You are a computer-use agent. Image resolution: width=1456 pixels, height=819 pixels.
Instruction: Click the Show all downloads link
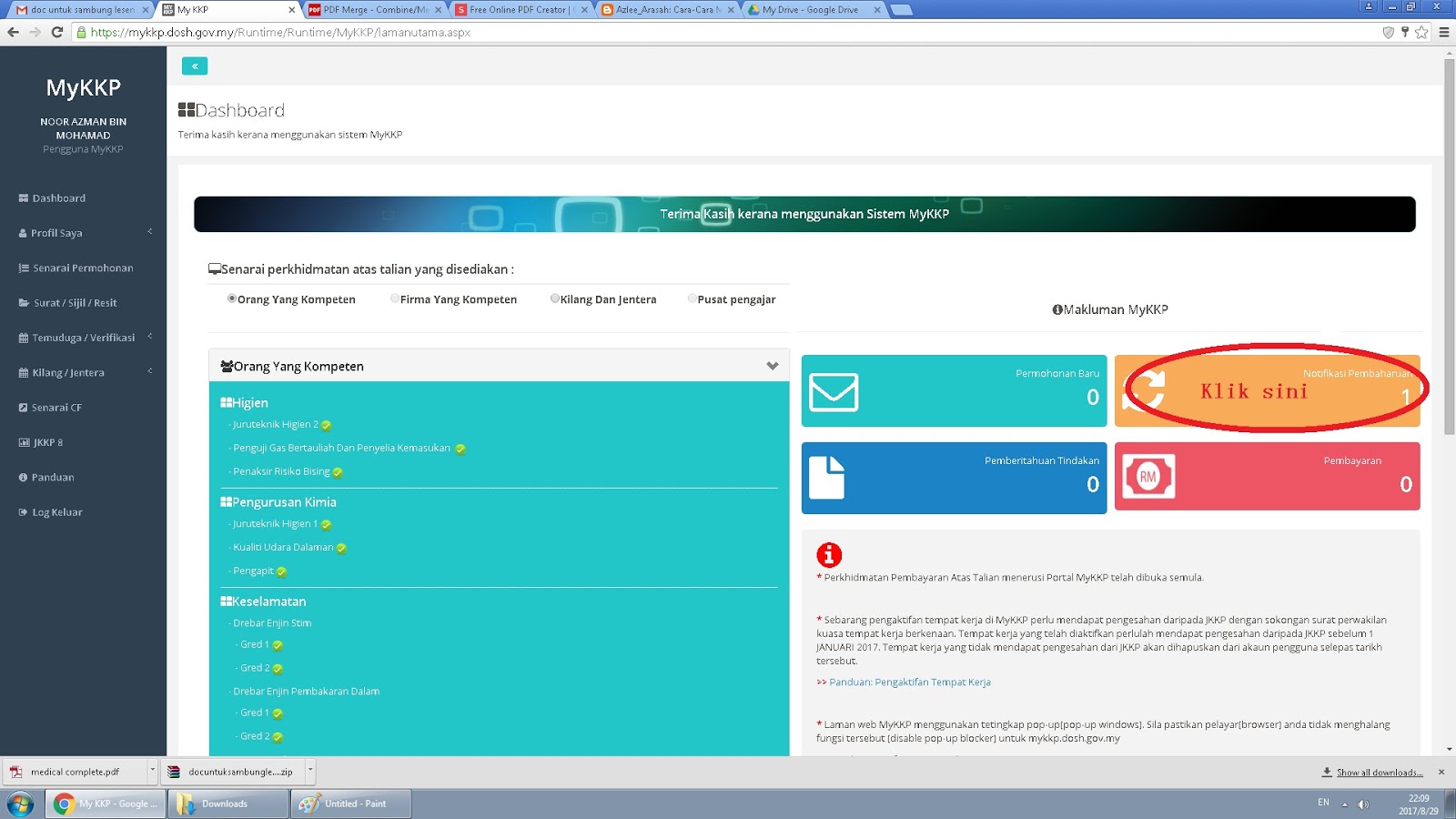tap(1380, 773)
